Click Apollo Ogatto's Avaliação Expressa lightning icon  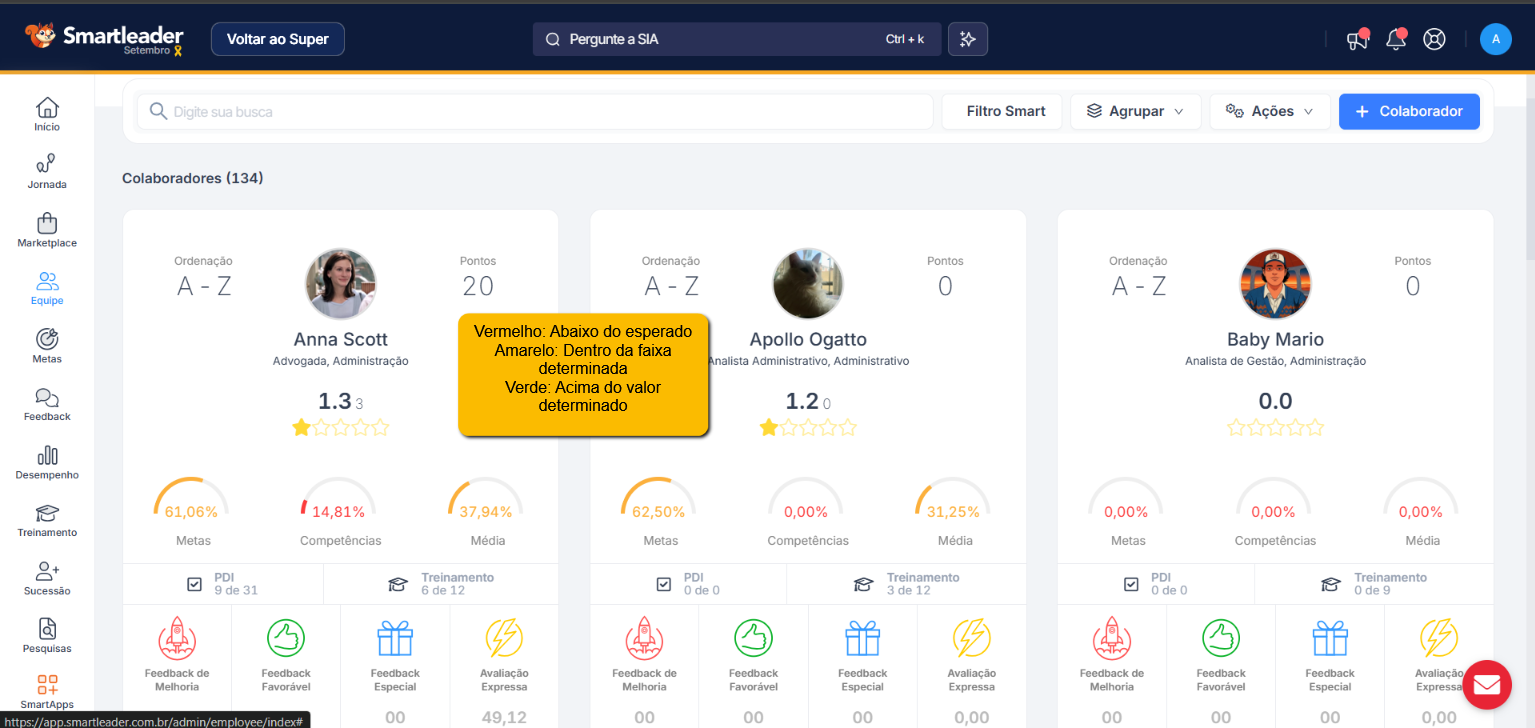click(971, 637)
